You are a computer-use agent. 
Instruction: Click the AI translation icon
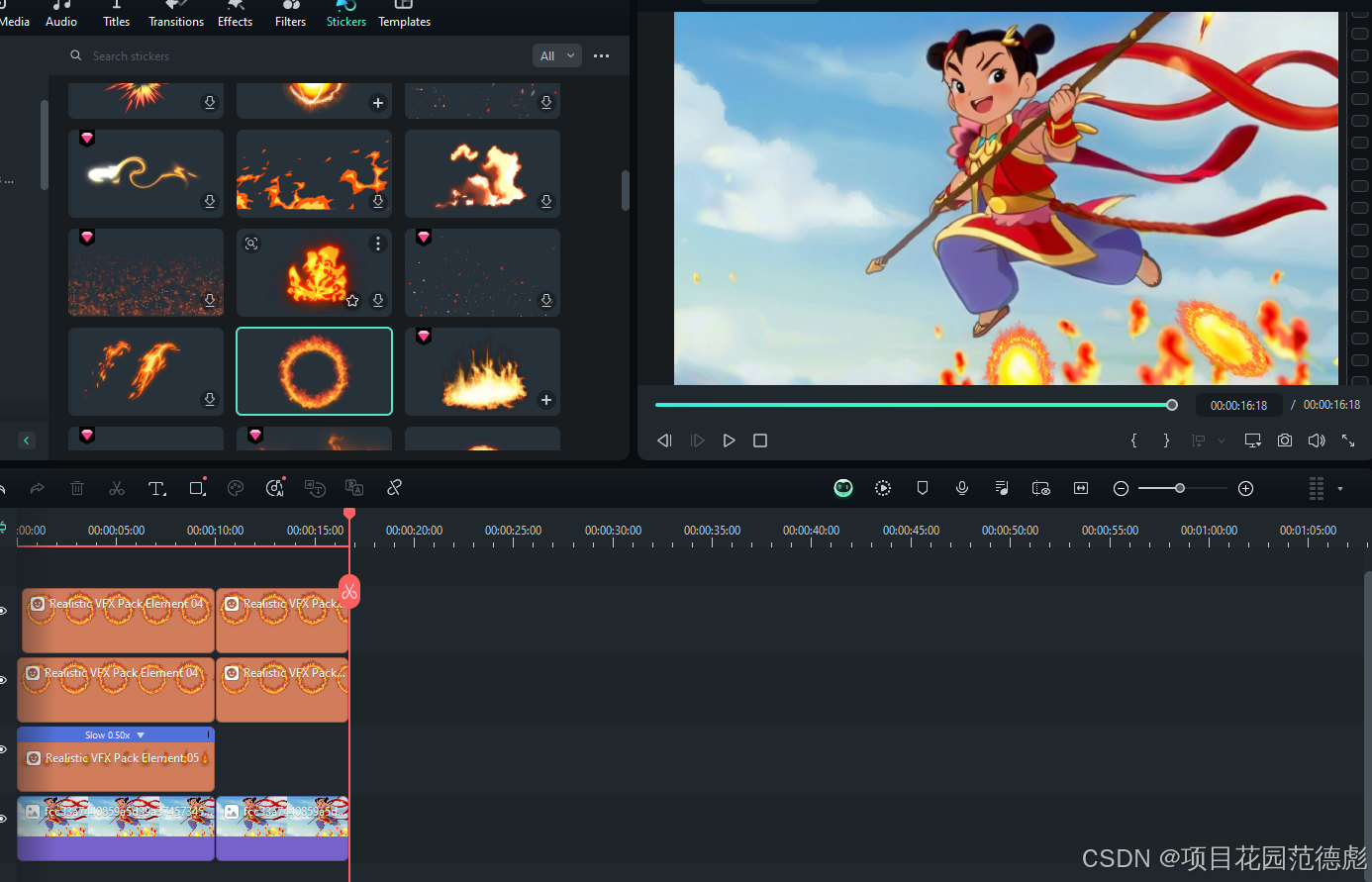pos(354,488)
